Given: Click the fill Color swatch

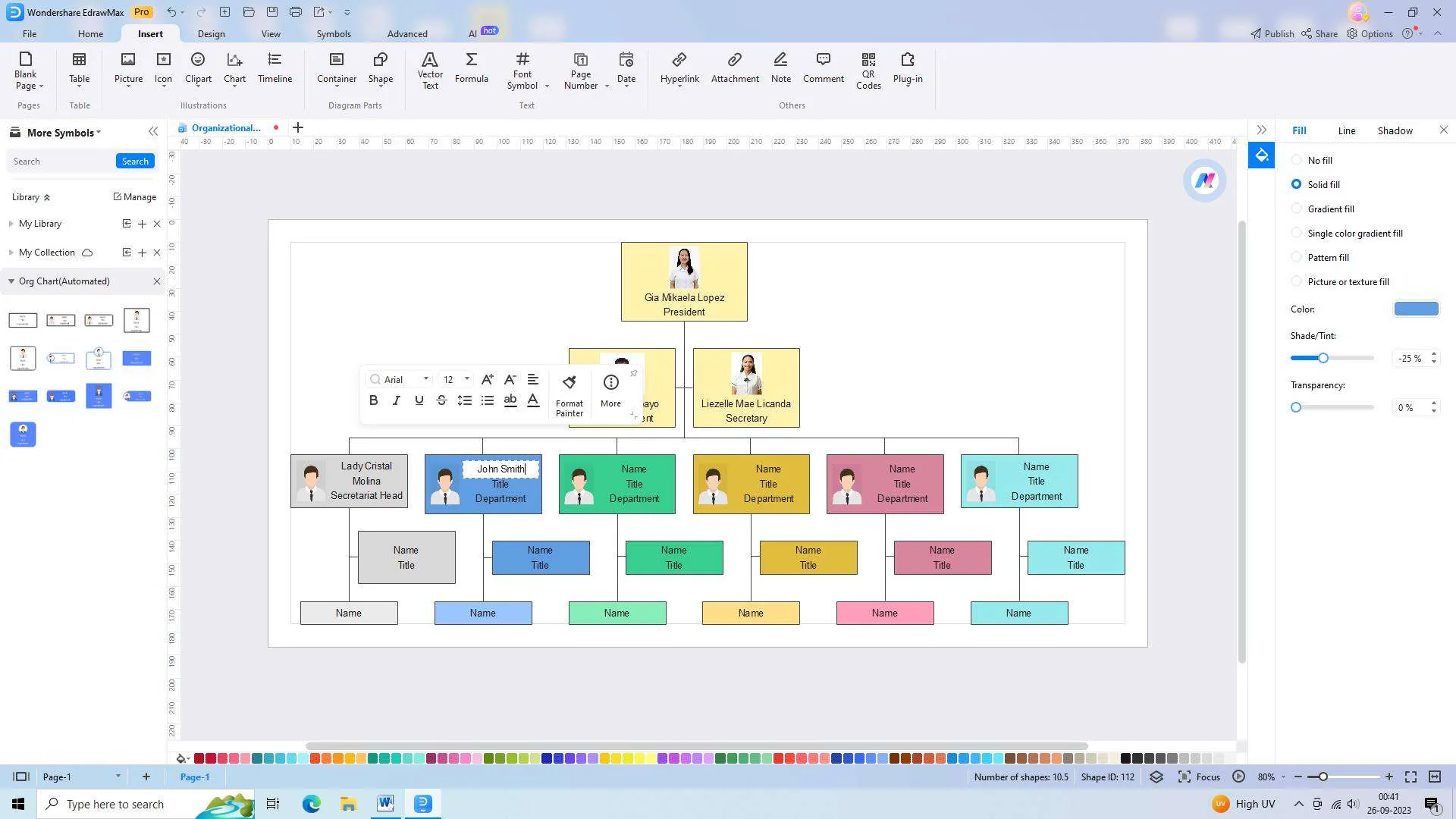Looking at the screenshot, I should pos(1416,309).
